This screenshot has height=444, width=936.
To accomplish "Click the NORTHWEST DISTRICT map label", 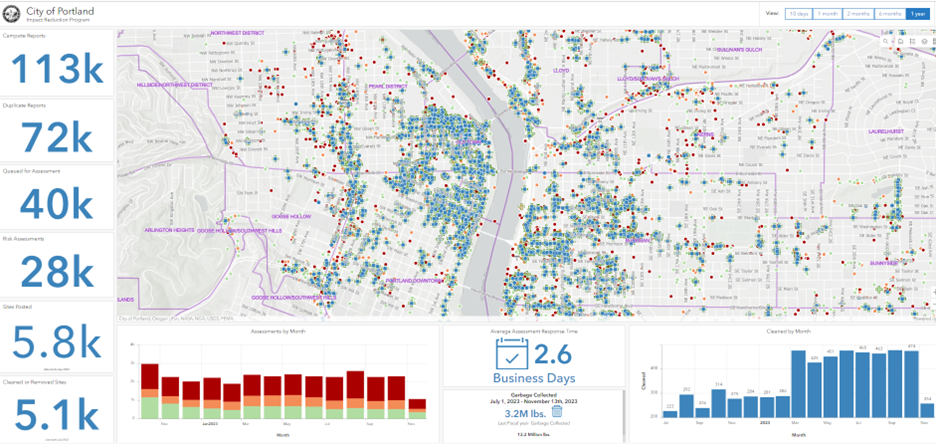I will (238, 33).
